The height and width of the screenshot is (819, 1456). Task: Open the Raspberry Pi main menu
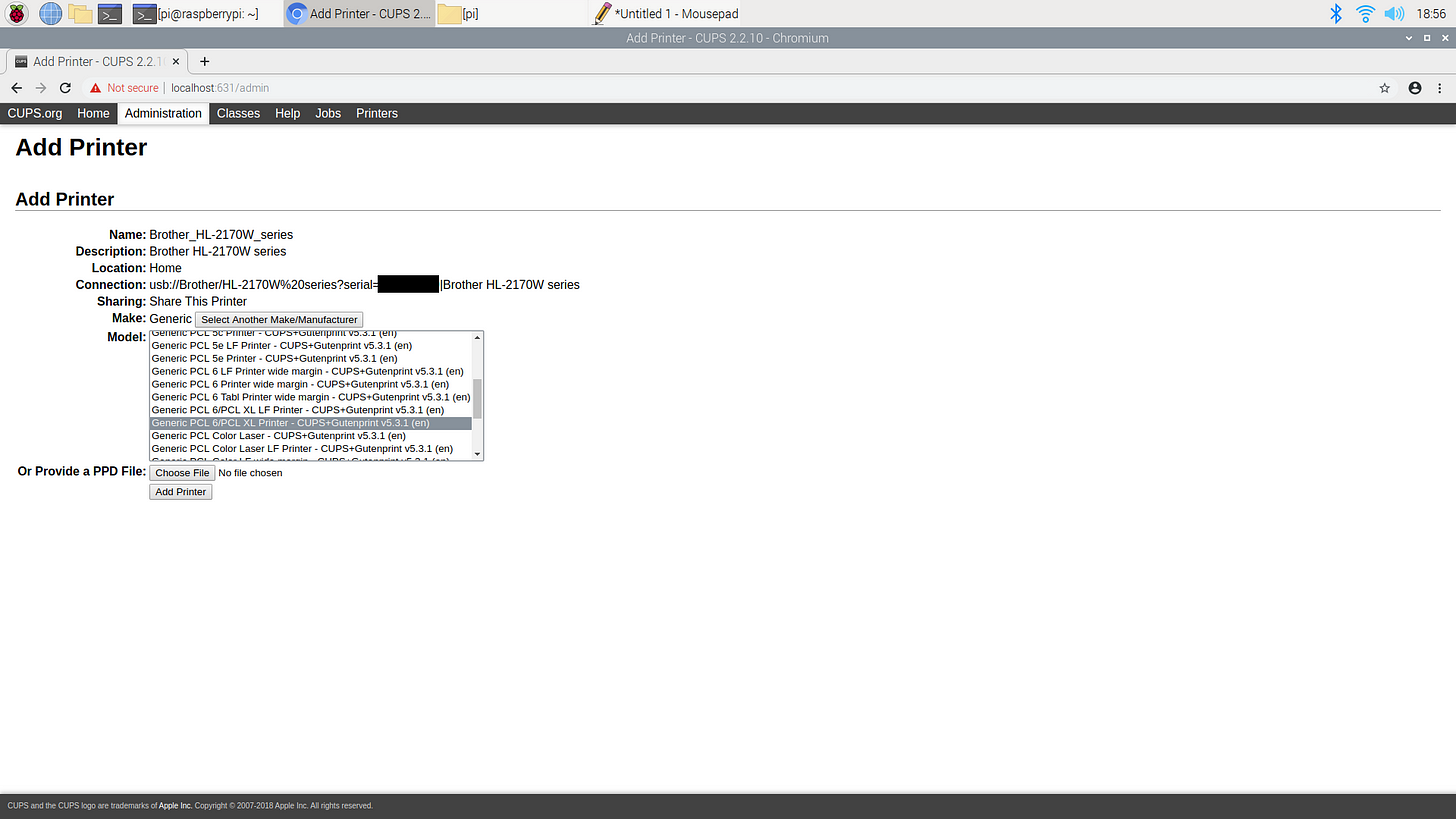17,13
